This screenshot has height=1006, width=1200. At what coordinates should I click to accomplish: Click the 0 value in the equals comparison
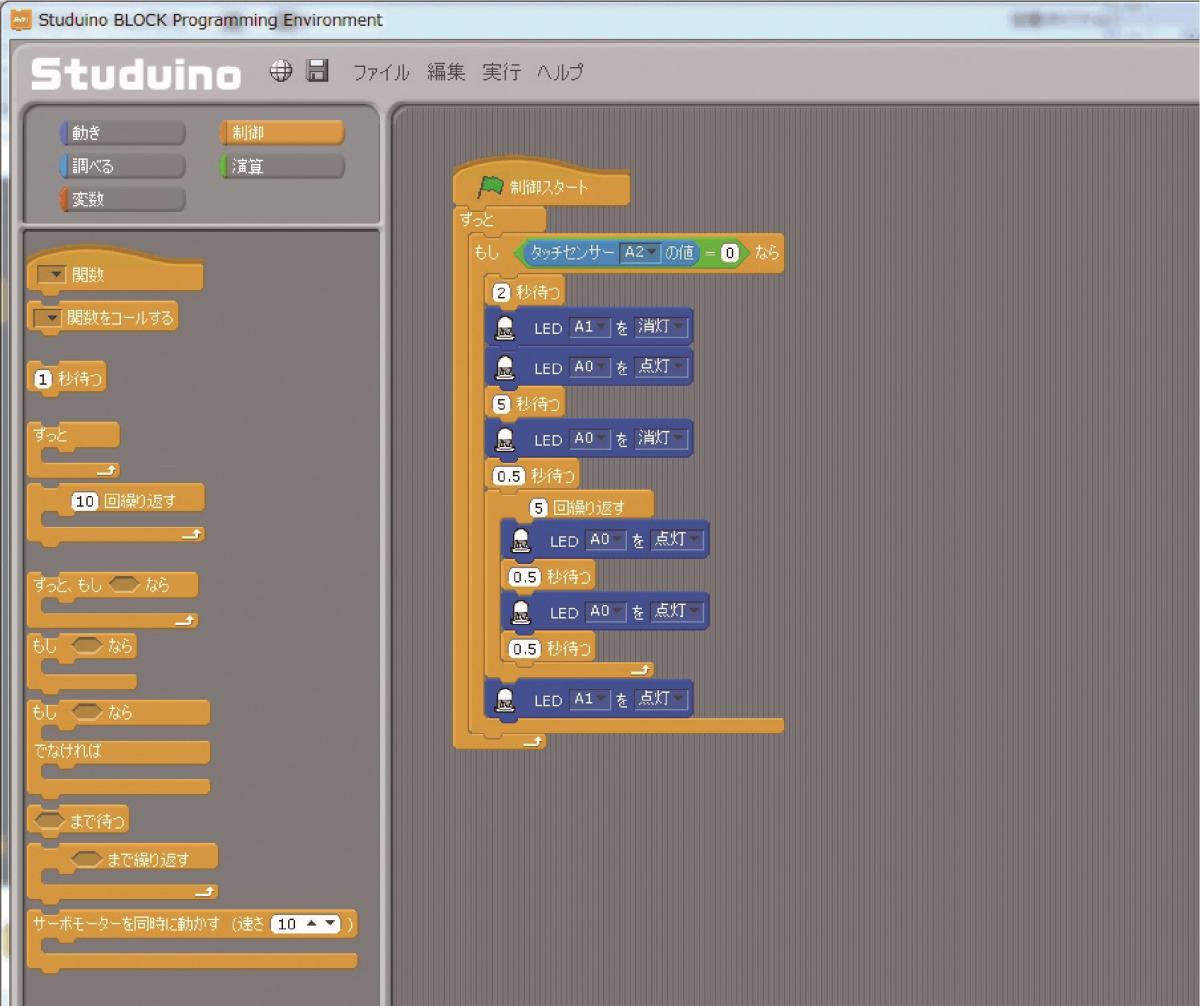click(731, 254)
